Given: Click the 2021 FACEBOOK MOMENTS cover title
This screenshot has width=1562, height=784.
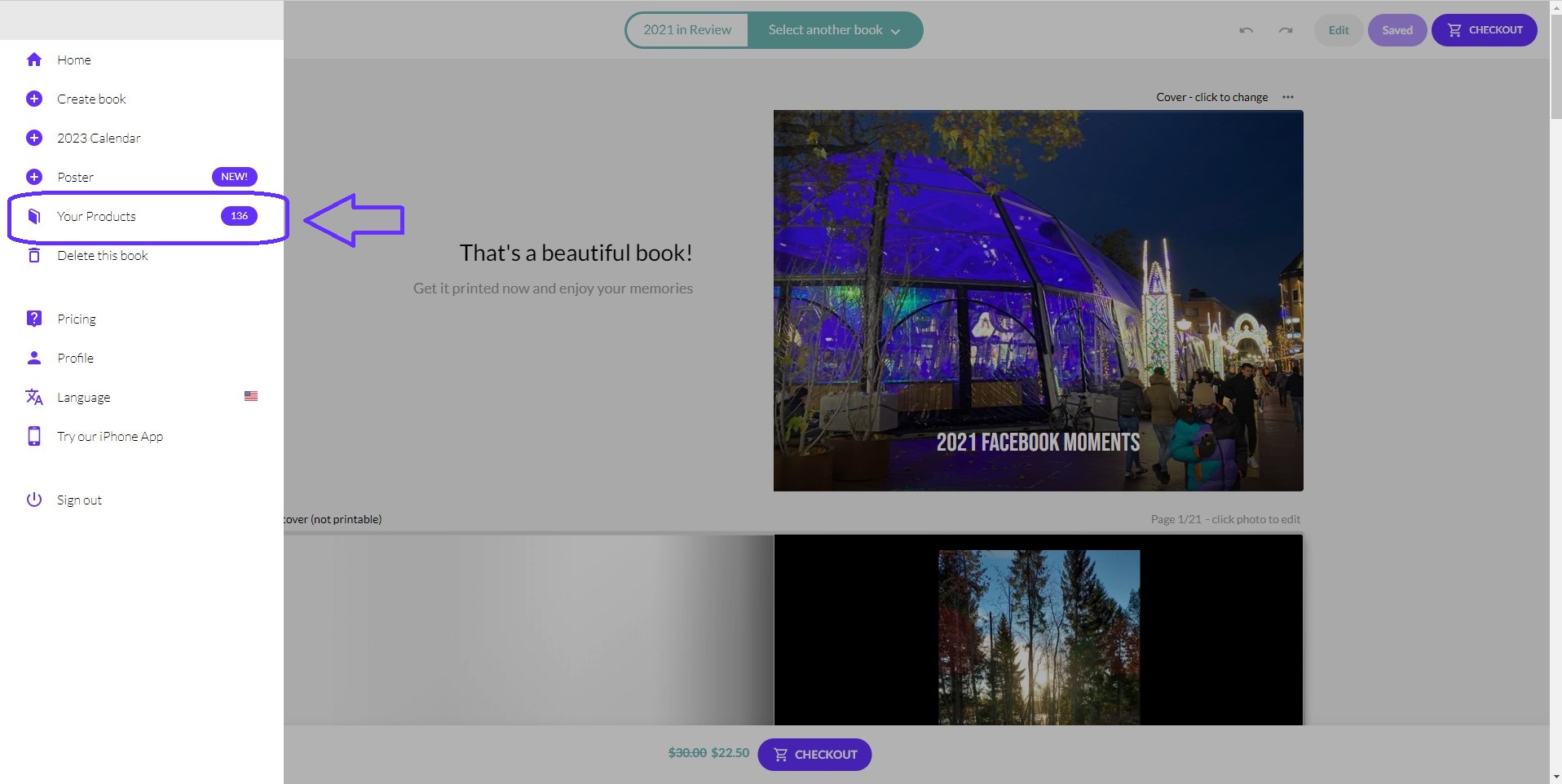Looking at the screenshot, I should click(1038, 443).
